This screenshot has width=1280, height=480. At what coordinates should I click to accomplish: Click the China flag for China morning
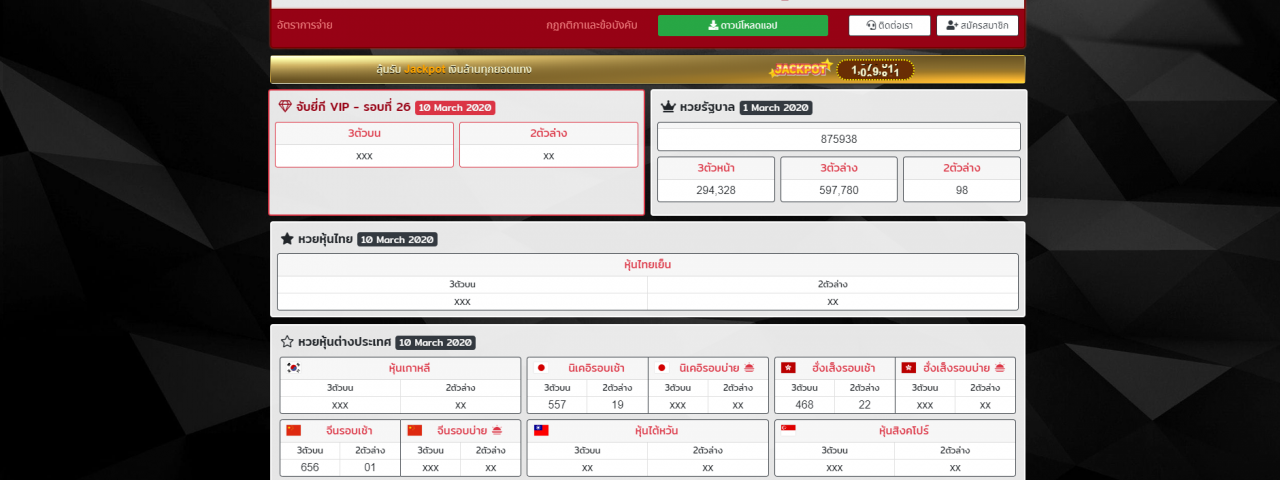(293, 430)
